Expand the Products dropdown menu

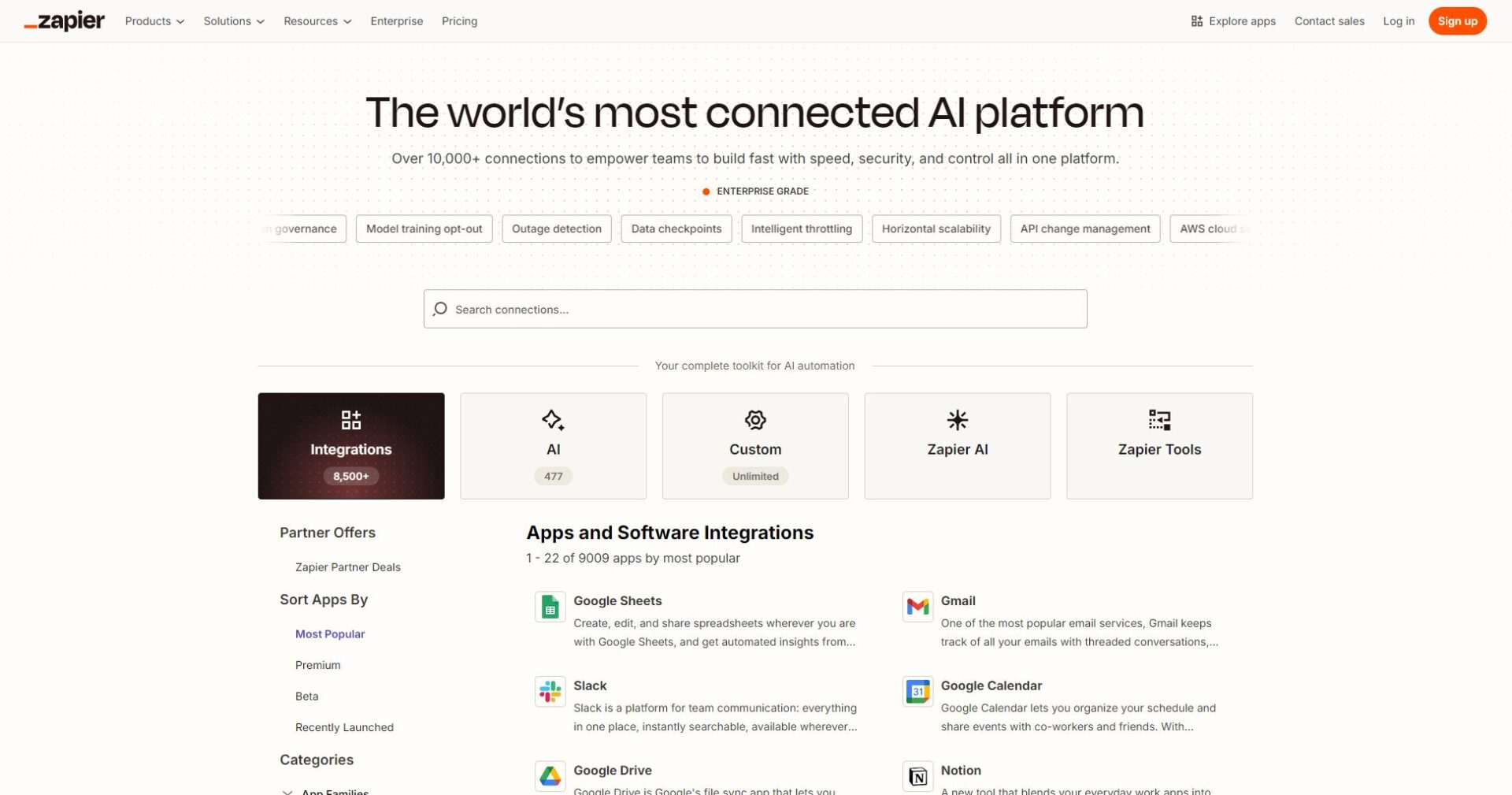click(x=154, y=21)
